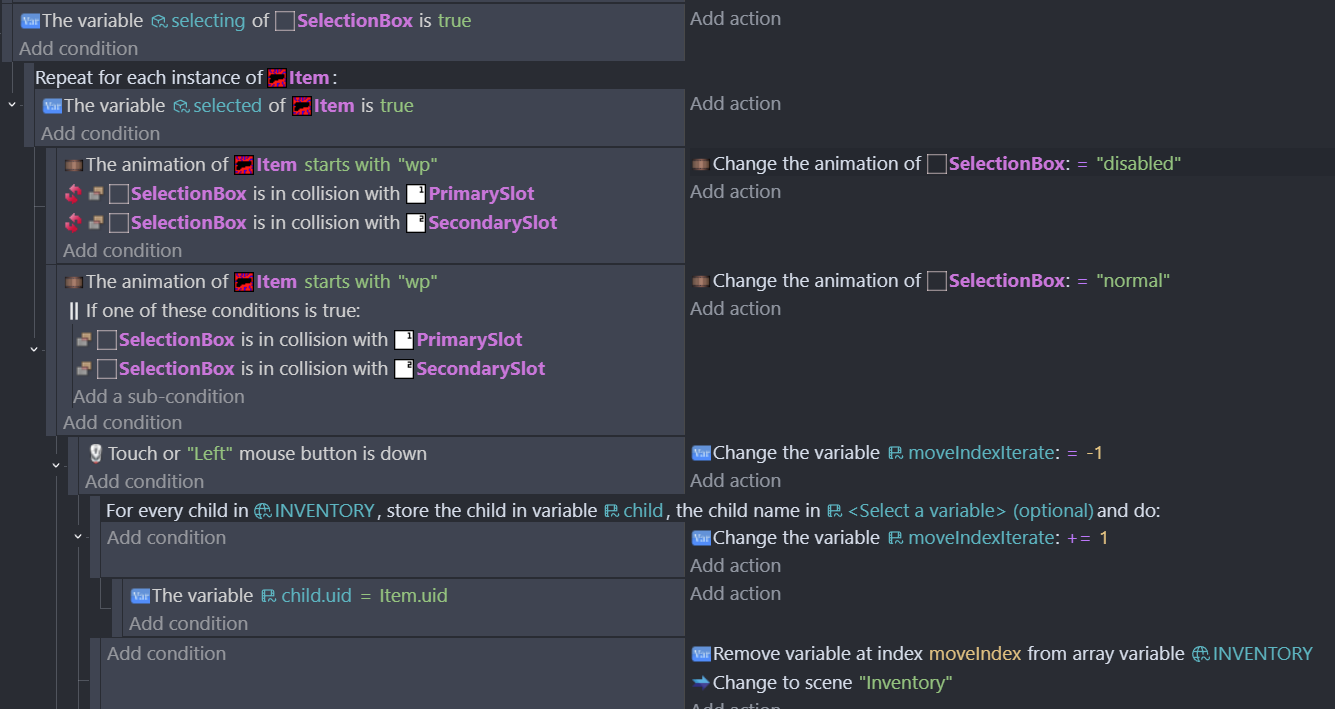This screenshot has height=709, width=1335.
Task: Collapse the event containing the OR condition
Action: [34, 349]
